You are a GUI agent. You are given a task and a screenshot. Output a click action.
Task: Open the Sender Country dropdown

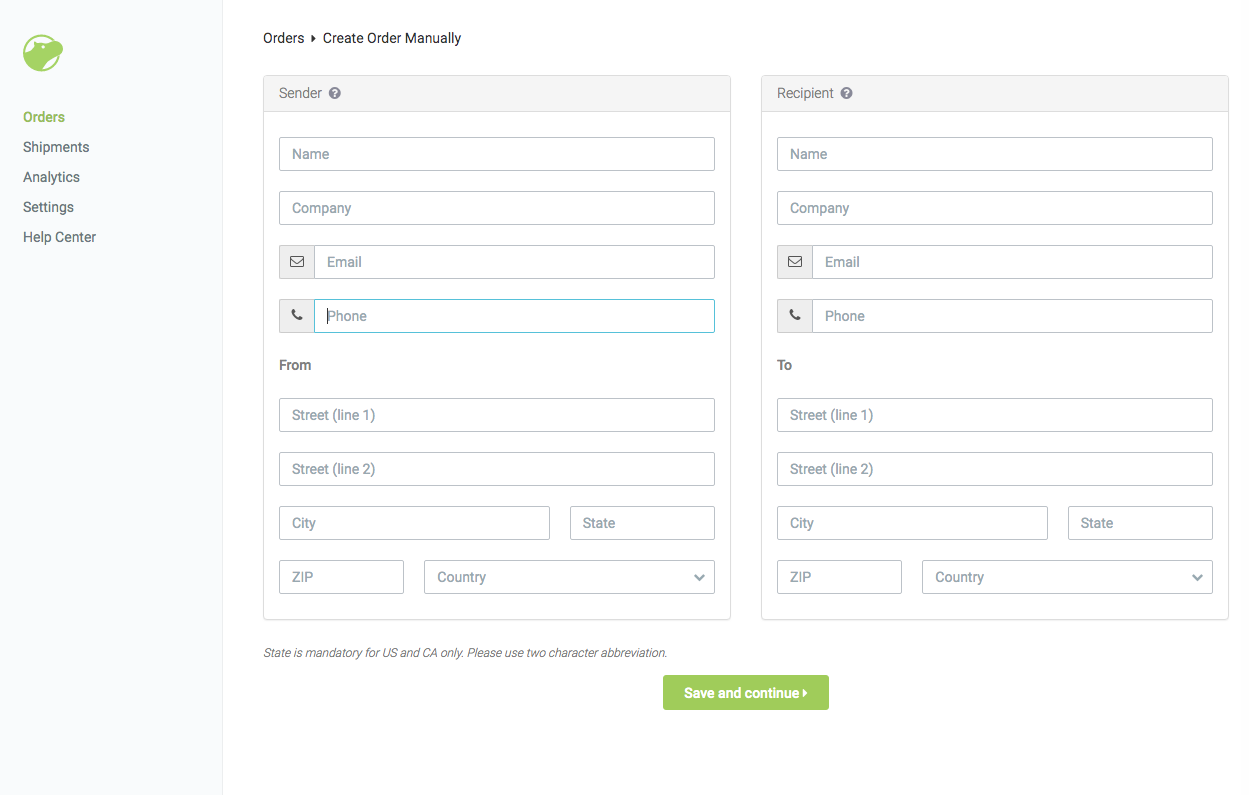(569, 577)
